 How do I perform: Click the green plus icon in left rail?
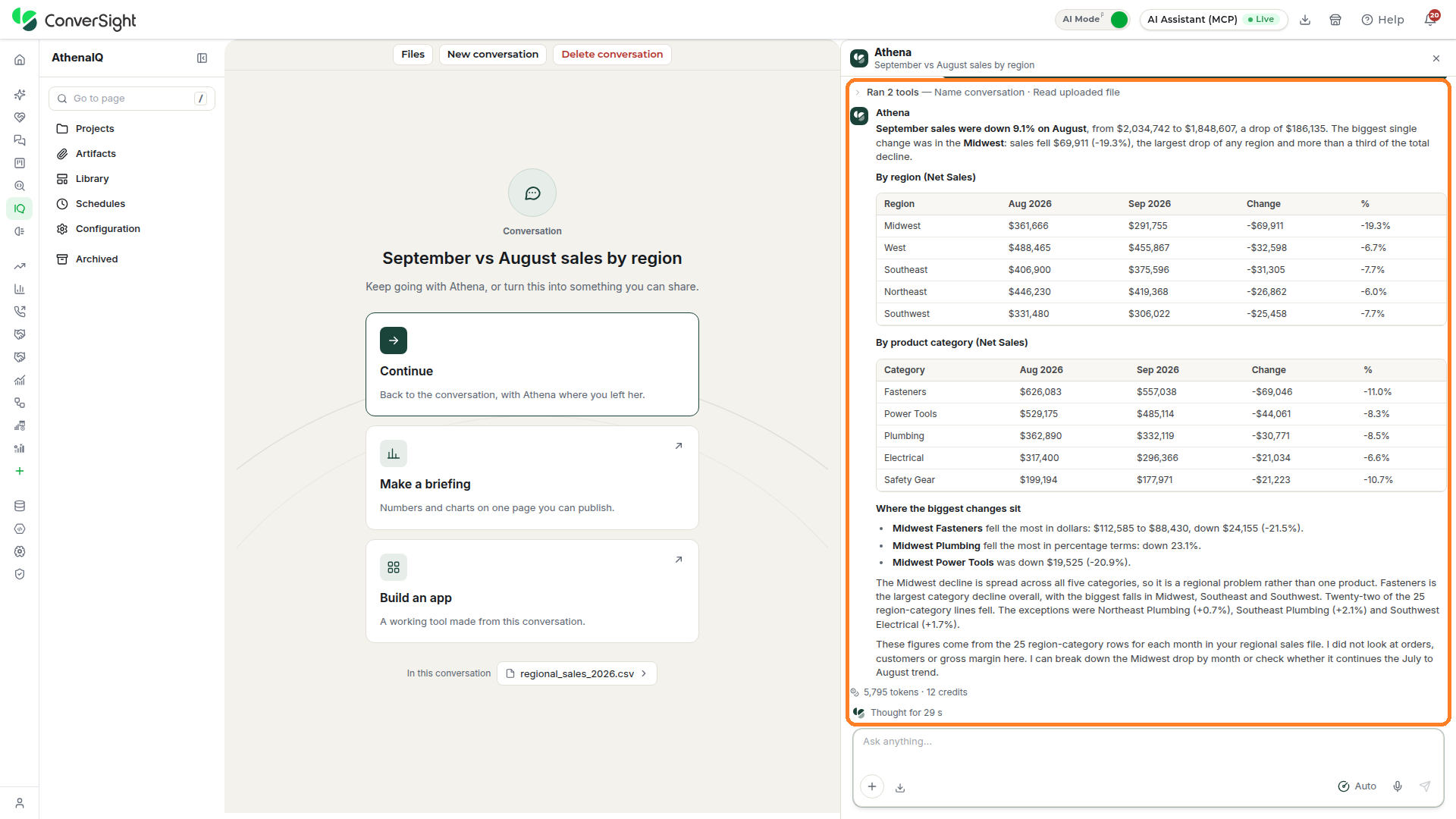pyautogui.click(x=20, y=471)
